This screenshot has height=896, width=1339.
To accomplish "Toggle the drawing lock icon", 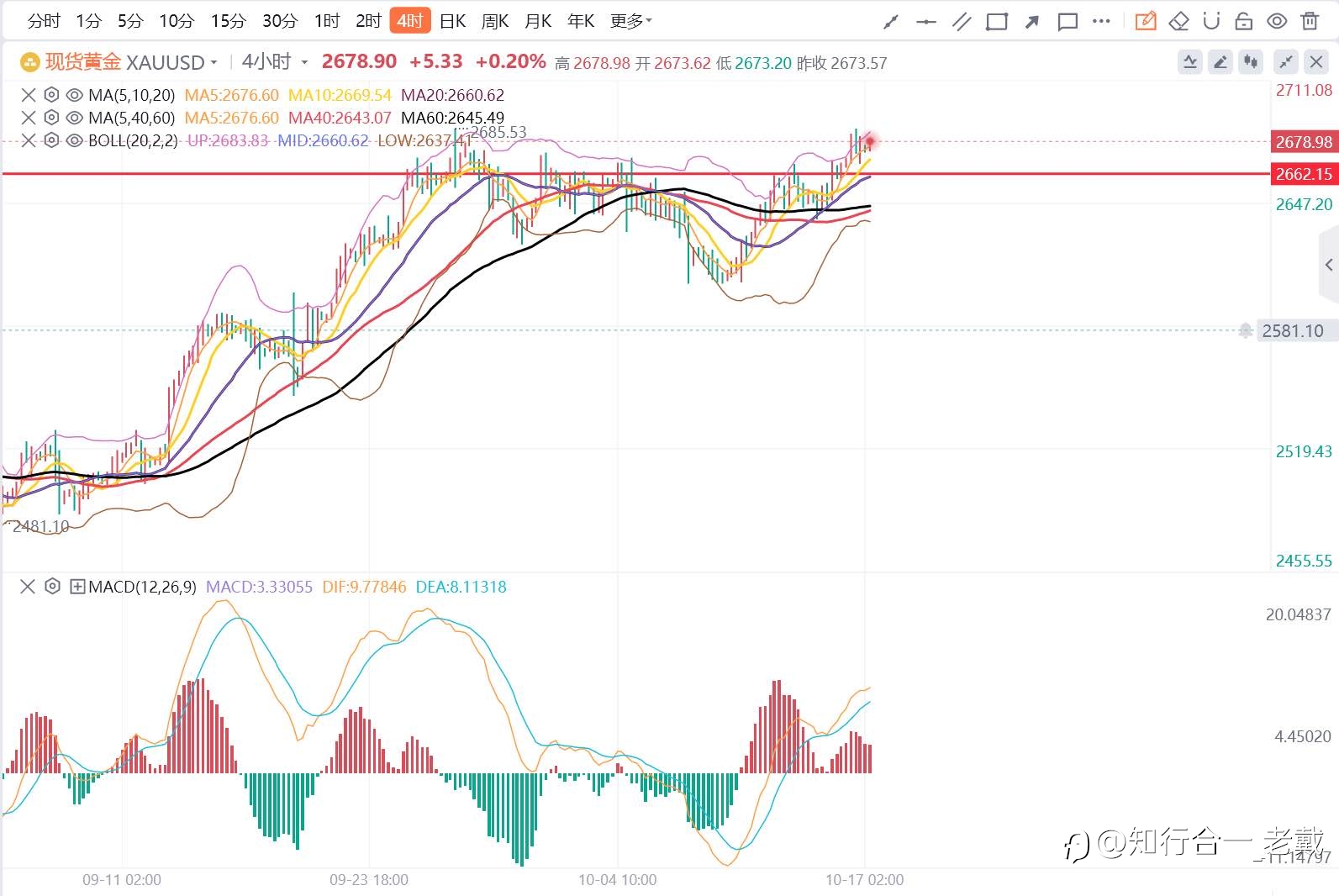I will (1244, 21).
